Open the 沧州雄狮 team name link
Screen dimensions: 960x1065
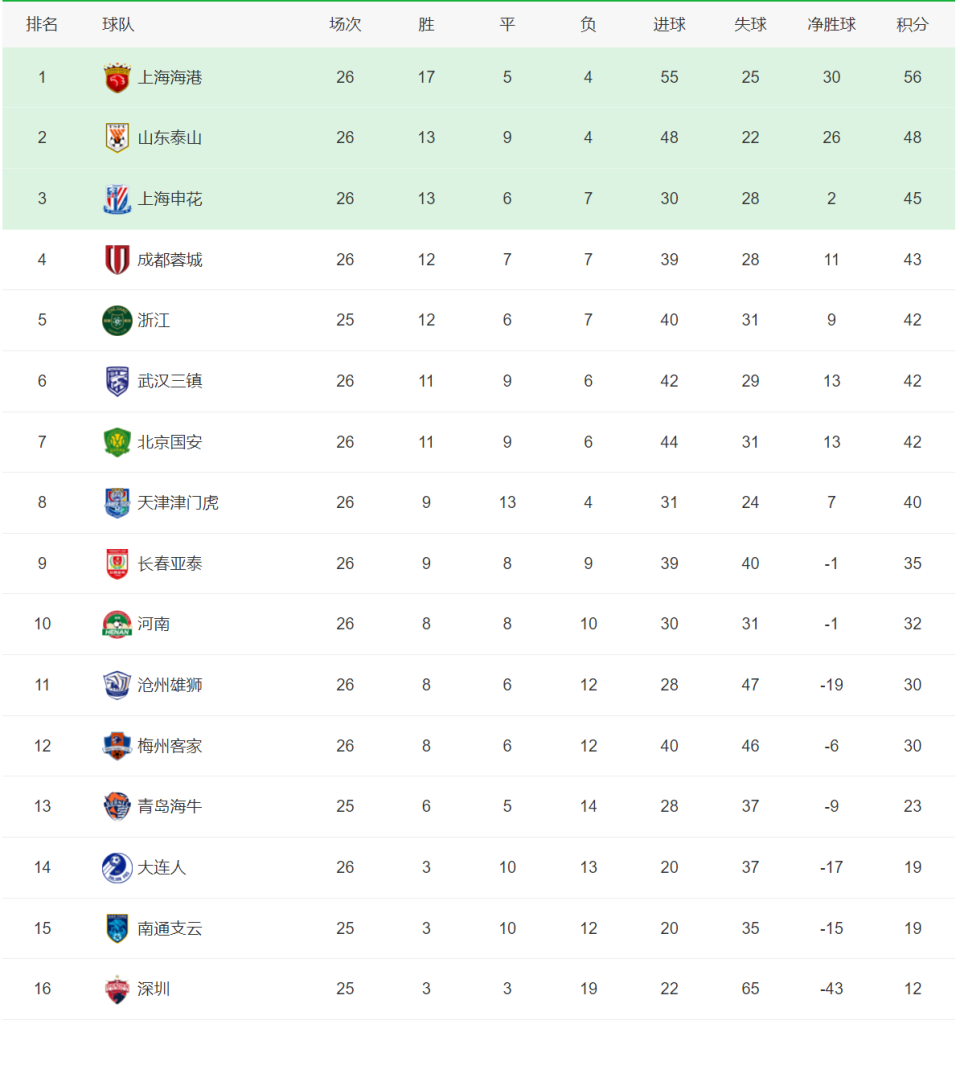[170, 685]
